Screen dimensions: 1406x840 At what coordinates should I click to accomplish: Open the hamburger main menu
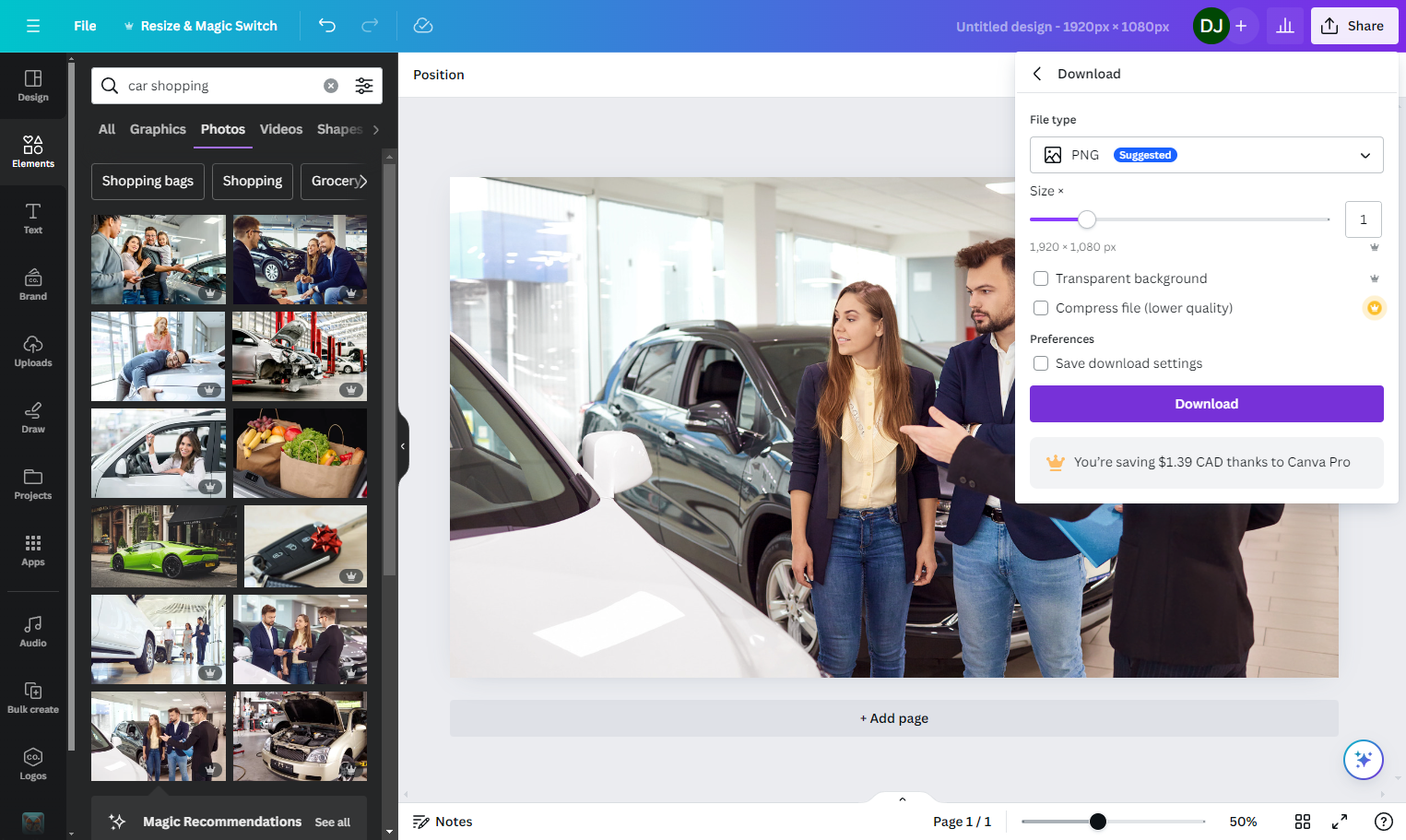(33, 26)
